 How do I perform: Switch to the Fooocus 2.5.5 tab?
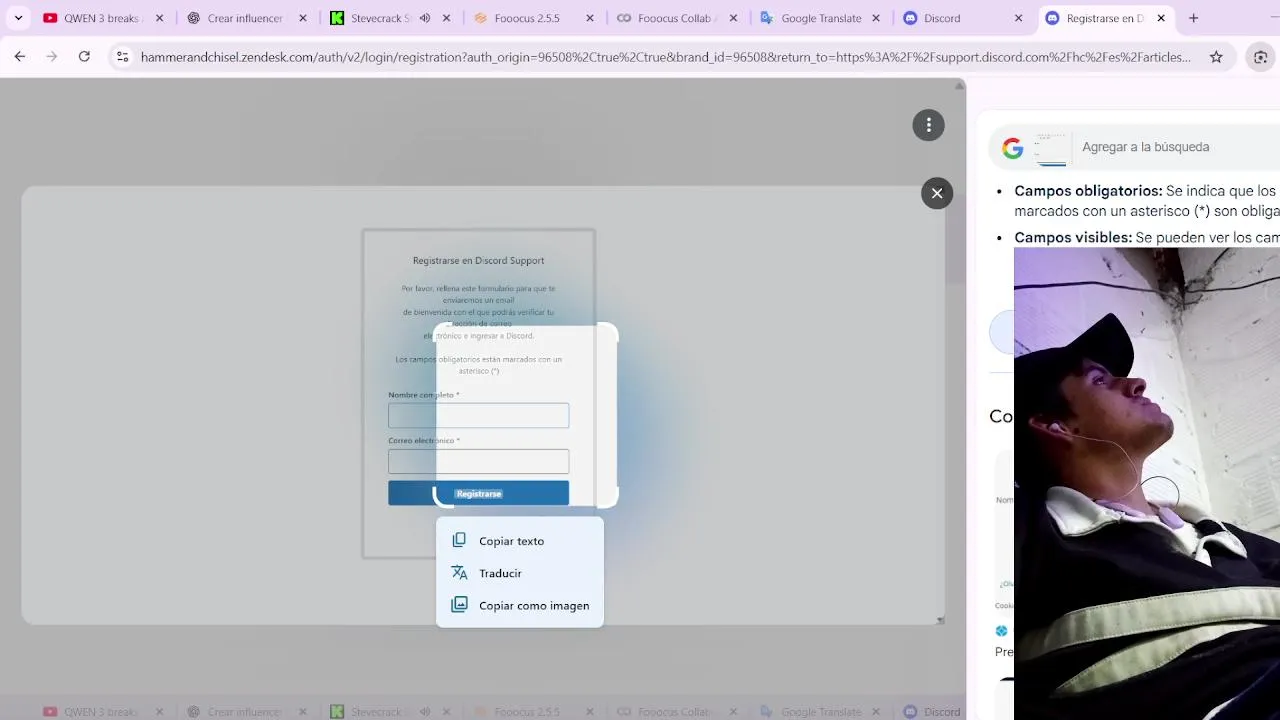click(531, 18)
